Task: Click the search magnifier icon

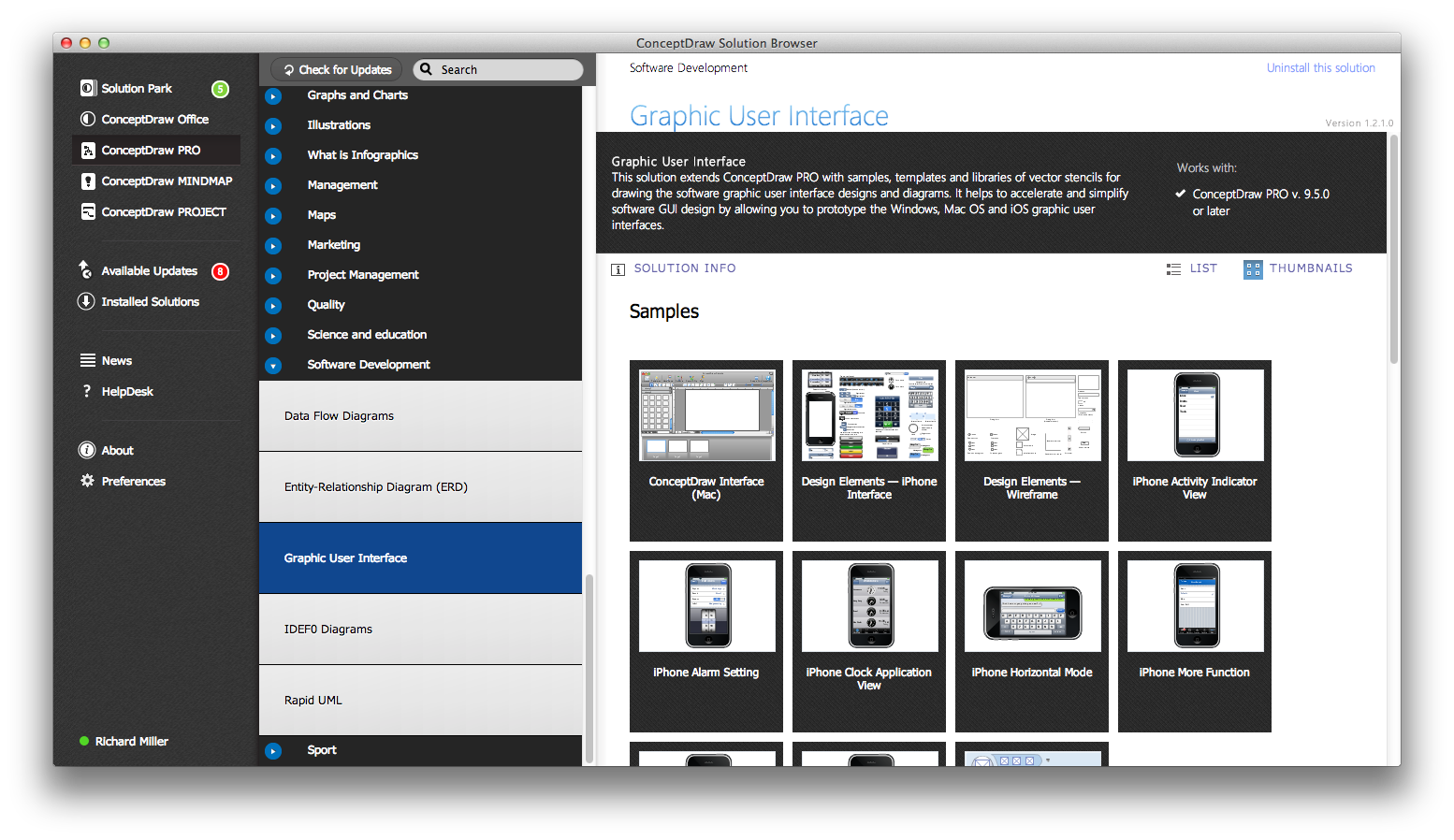Action: click(427, 69)
